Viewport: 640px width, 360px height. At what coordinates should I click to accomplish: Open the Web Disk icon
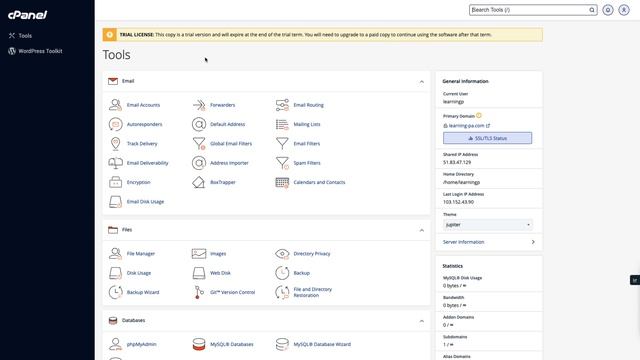pos(199,273)
